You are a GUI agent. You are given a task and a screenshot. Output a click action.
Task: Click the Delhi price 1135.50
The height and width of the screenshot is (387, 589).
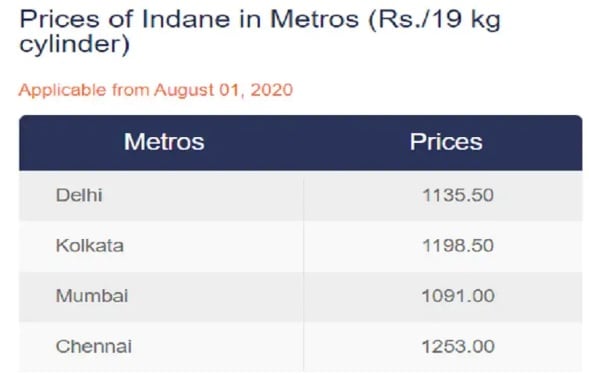[458, 195]
